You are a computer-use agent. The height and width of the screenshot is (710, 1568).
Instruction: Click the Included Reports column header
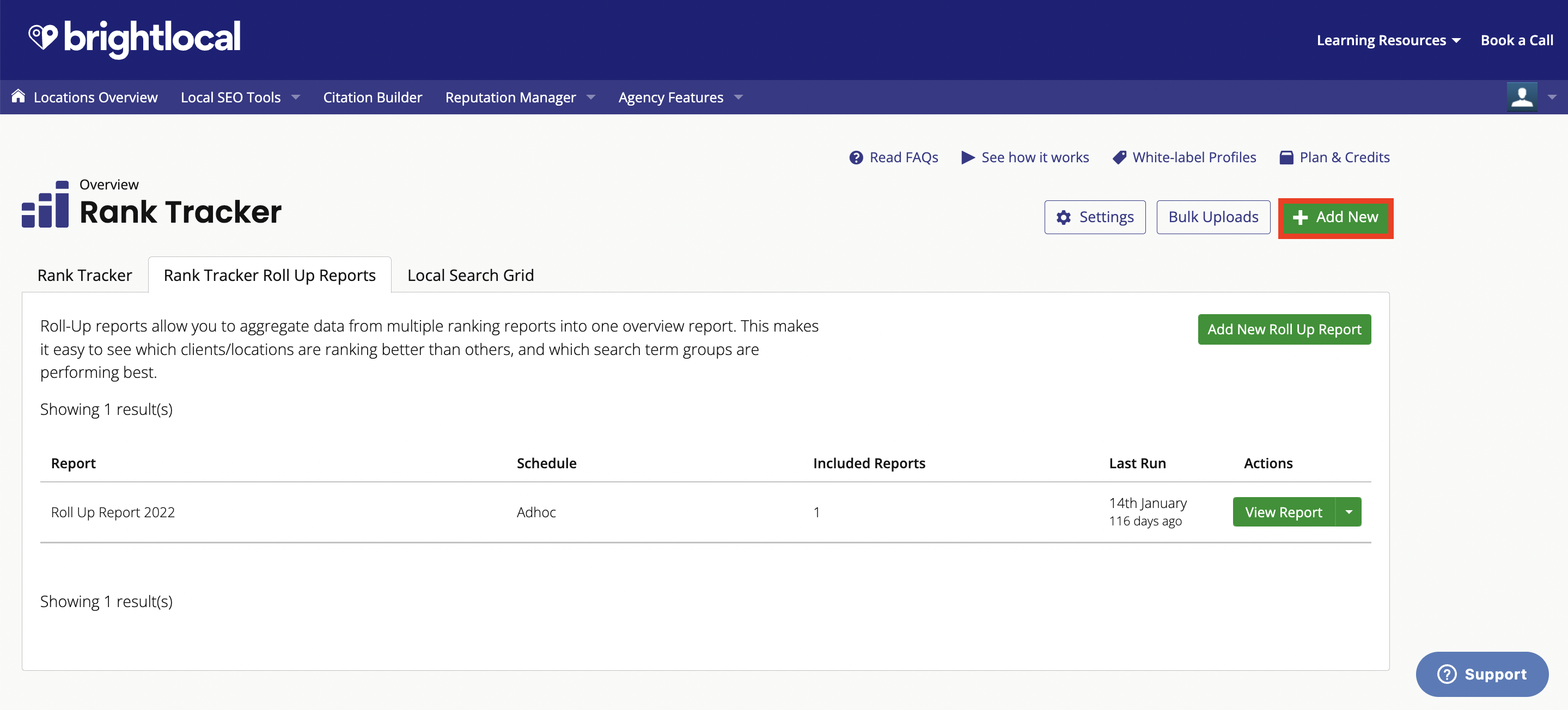869,463
